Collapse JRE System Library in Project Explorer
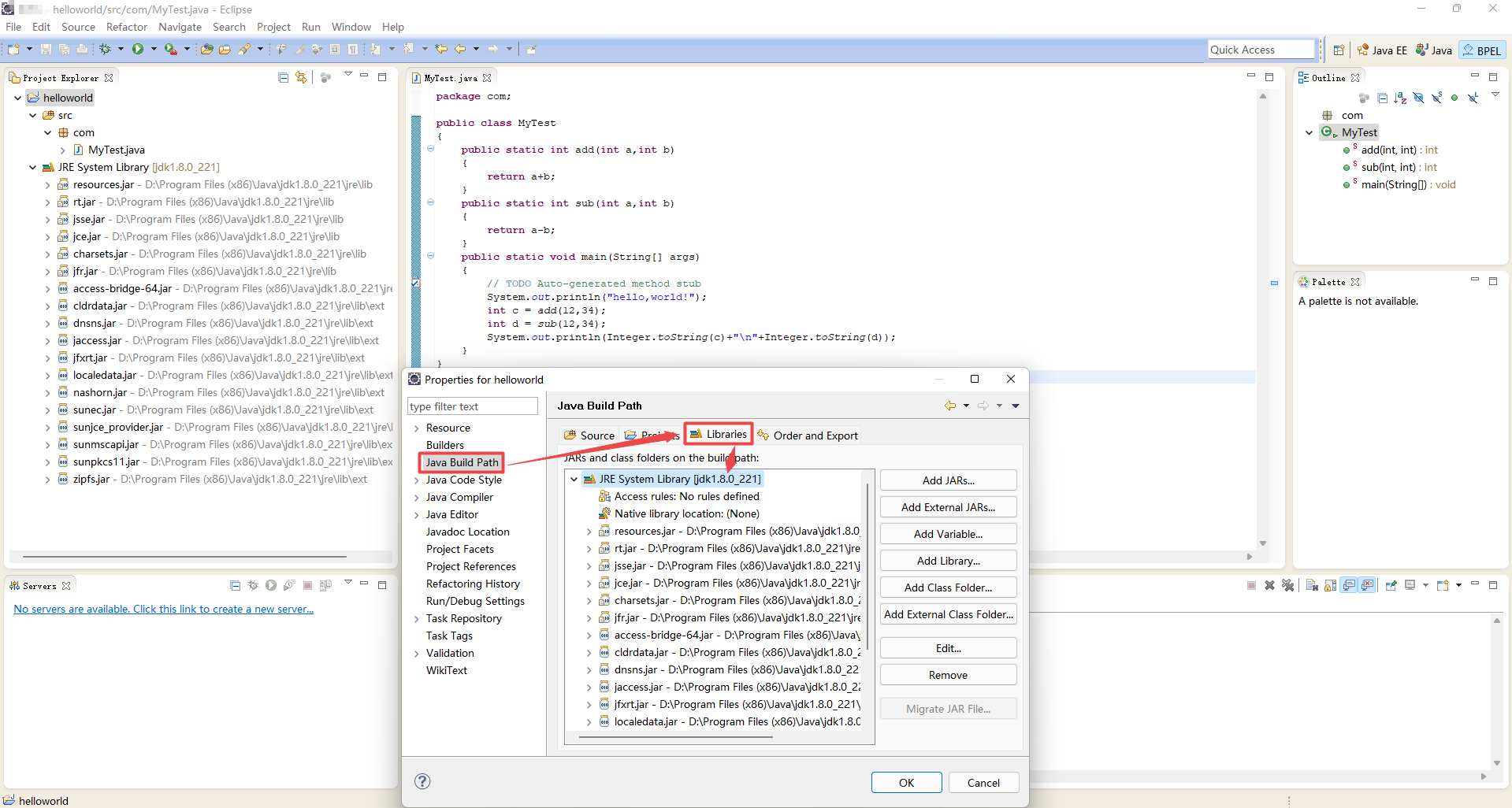This screenshot has width=1512, height=808. (32, 167)
